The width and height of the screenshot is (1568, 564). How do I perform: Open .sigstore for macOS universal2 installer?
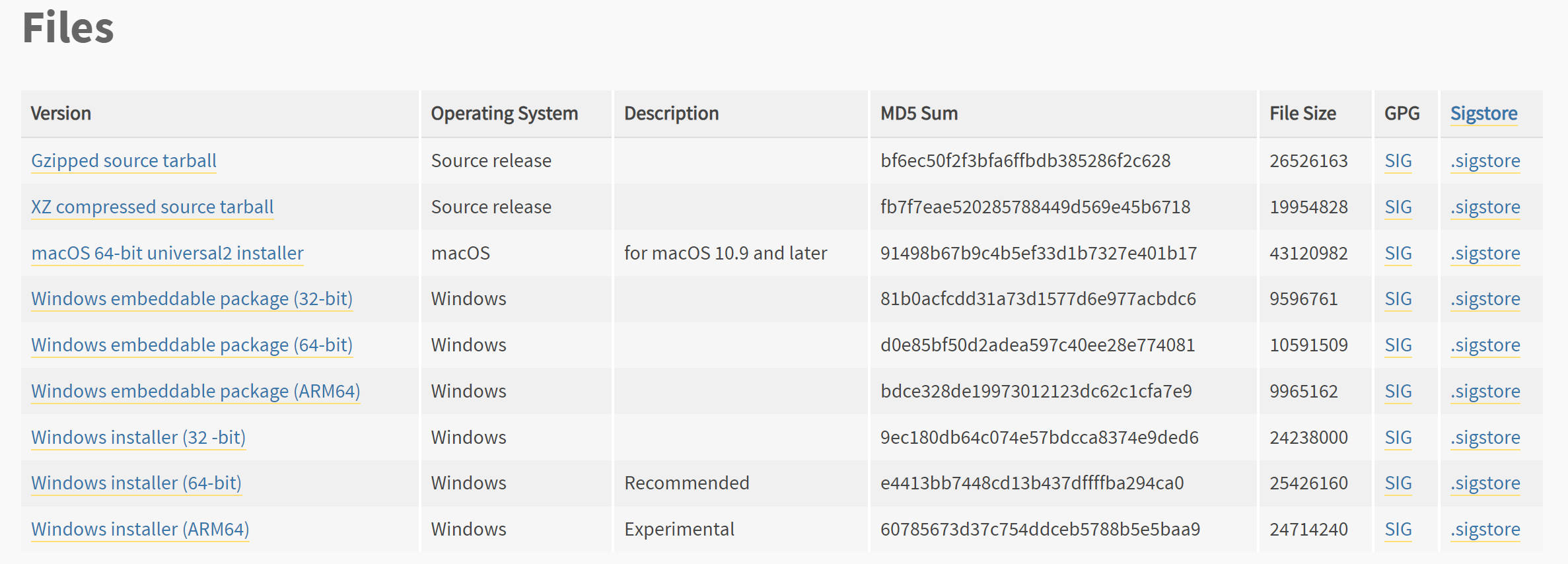point(1485,254)
